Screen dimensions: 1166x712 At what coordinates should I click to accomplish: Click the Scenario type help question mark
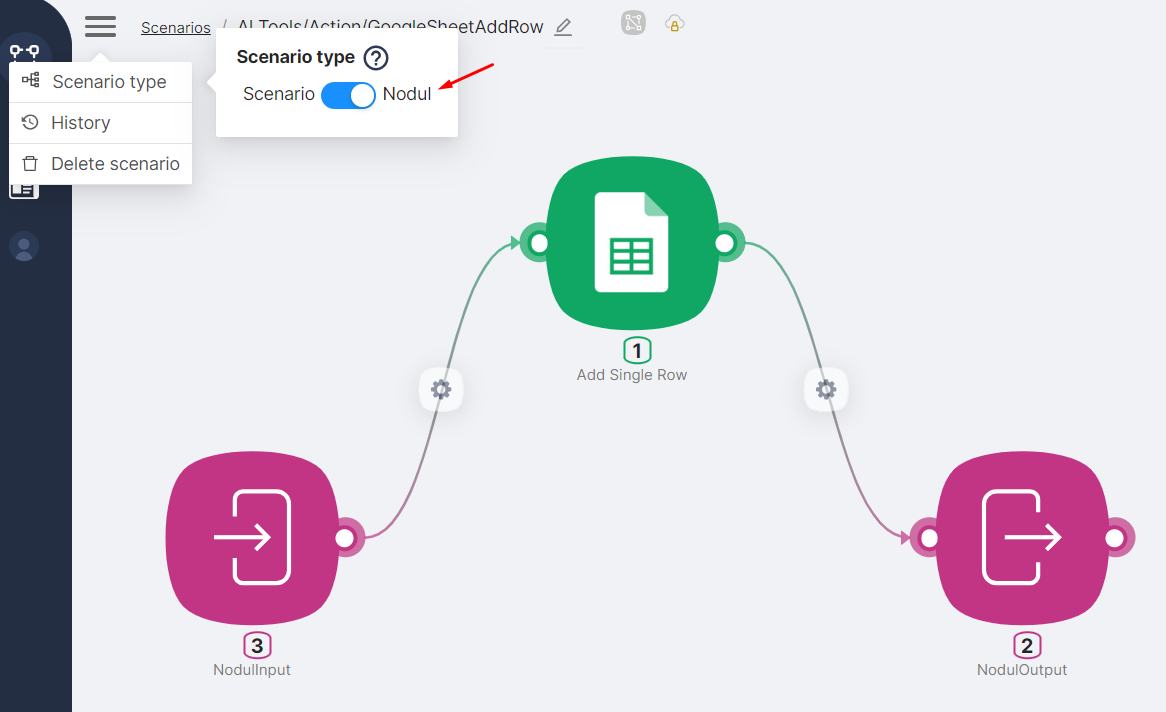coord(375,58)
